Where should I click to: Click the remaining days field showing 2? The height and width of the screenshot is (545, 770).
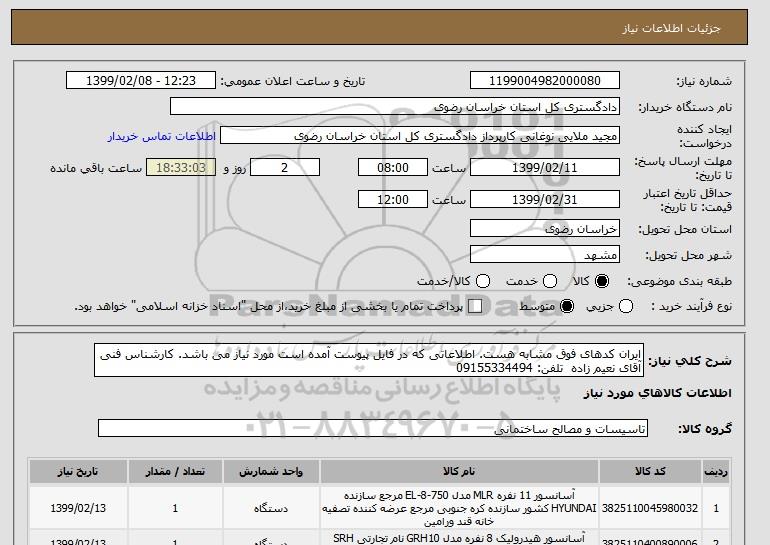[285, 167]
